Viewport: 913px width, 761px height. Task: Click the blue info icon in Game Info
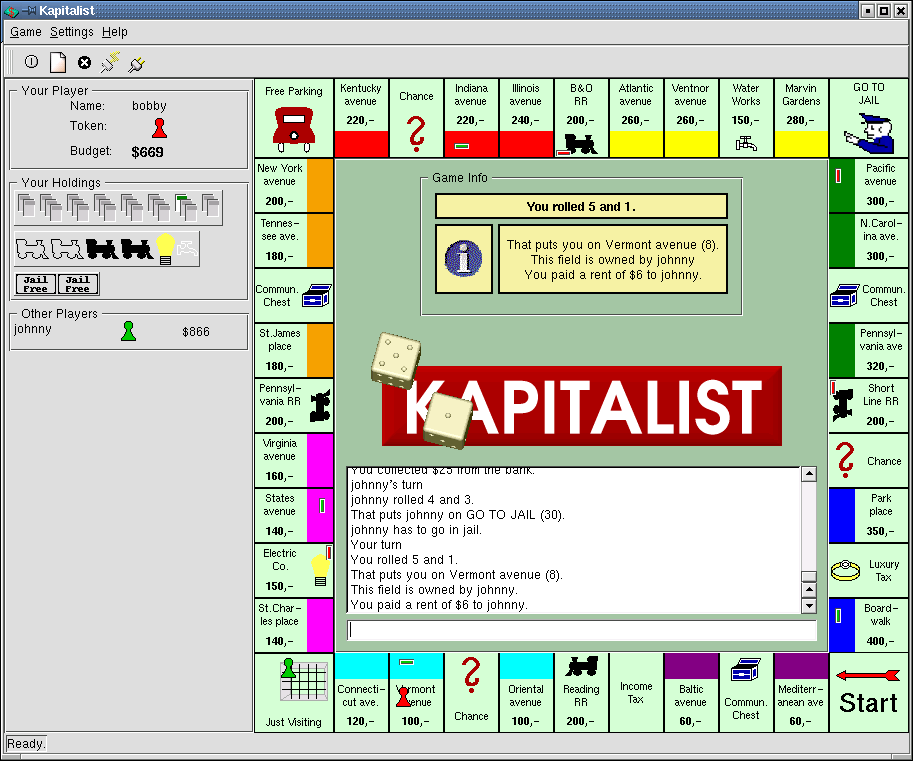point(464,259)
